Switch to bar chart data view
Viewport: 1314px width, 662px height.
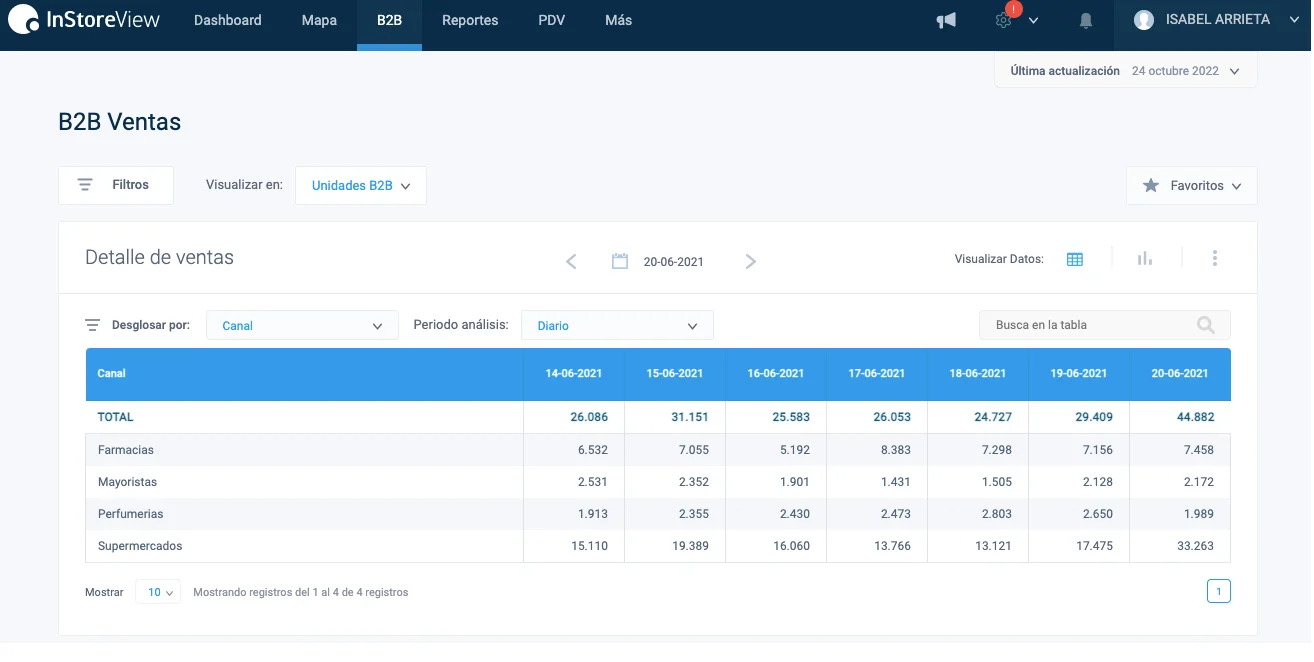coord(1145,258)
